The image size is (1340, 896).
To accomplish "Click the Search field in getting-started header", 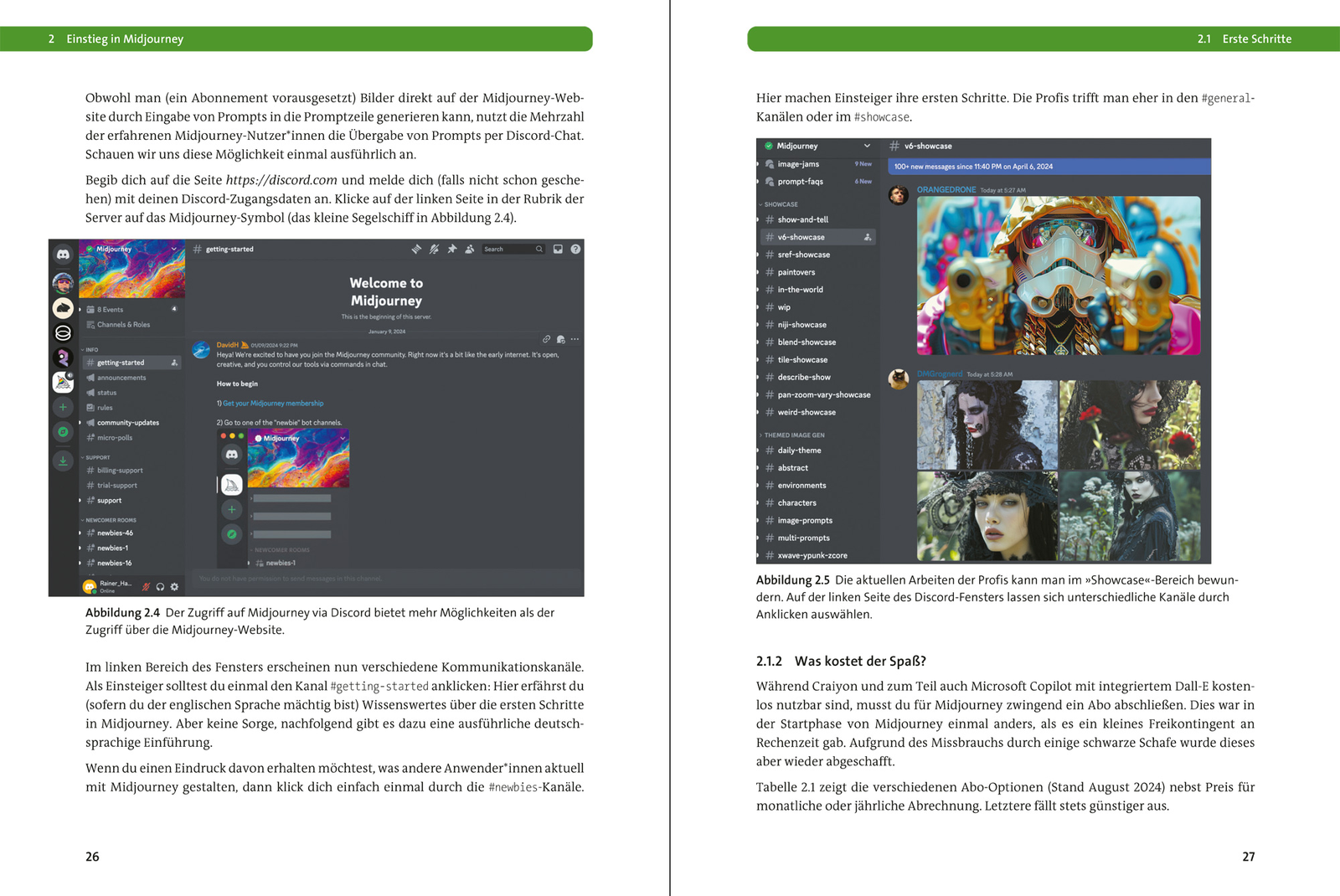I will 513,249.
